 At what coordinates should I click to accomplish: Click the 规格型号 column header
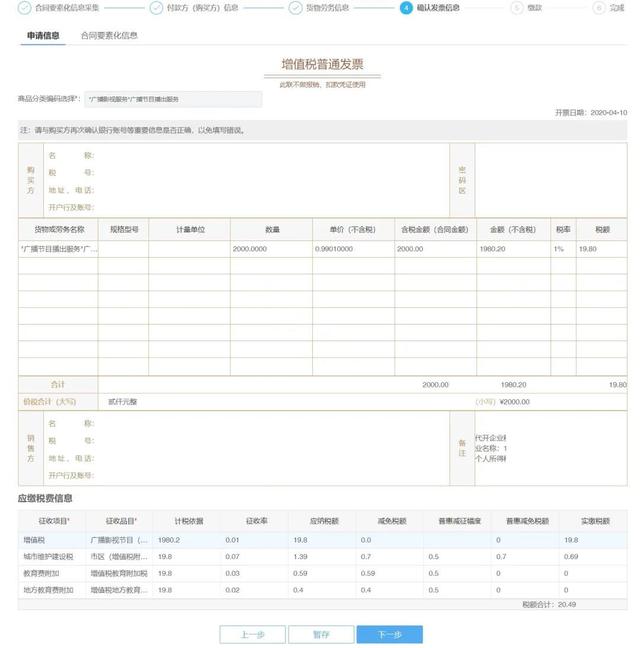tap(124, 229)
